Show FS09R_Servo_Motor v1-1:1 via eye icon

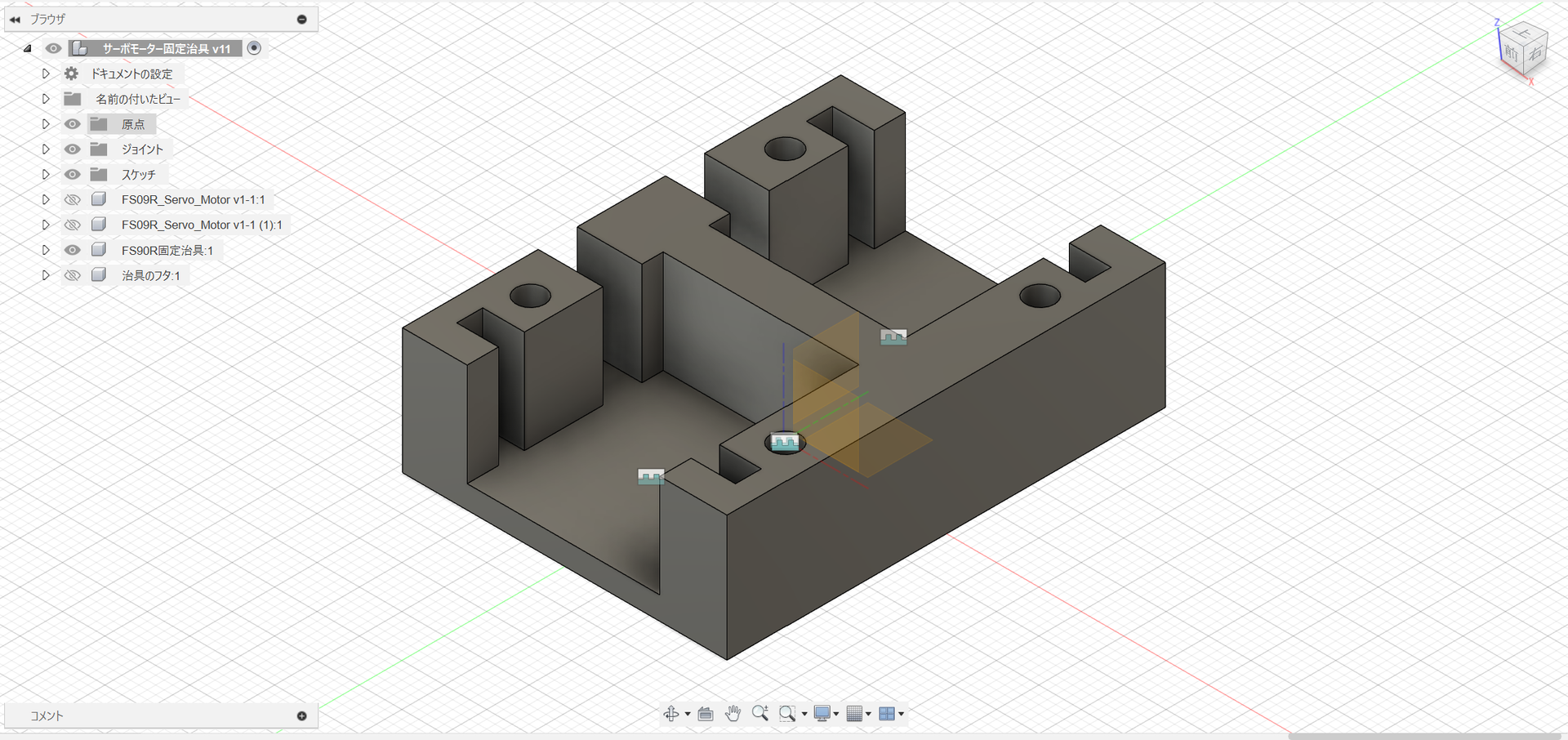[x=73, y=199]
